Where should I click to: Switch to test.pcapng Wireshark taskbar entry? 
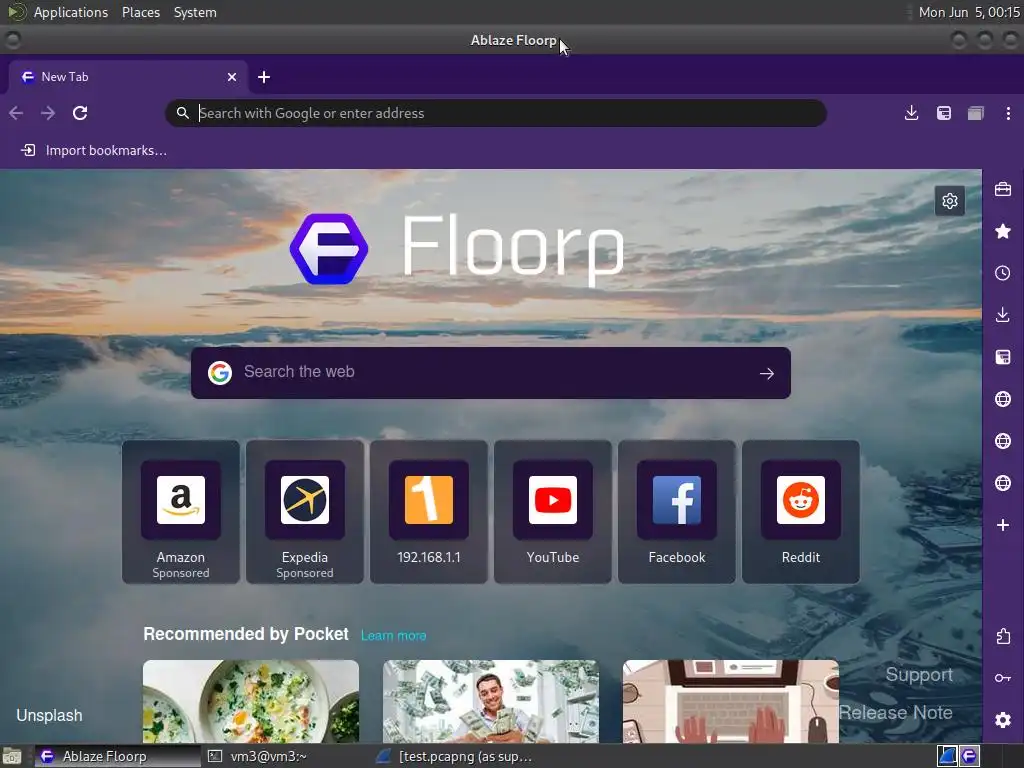(x=455, y=756)
